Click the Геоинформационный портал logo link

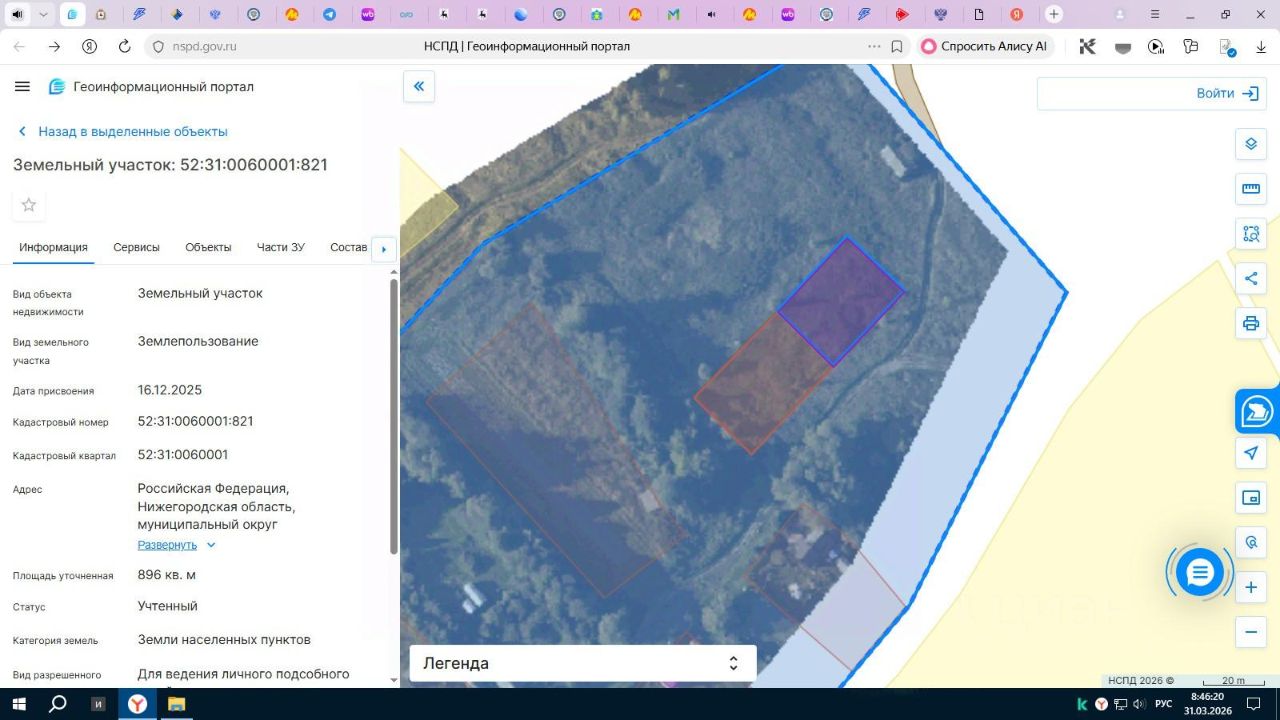[x=151, y=87]
